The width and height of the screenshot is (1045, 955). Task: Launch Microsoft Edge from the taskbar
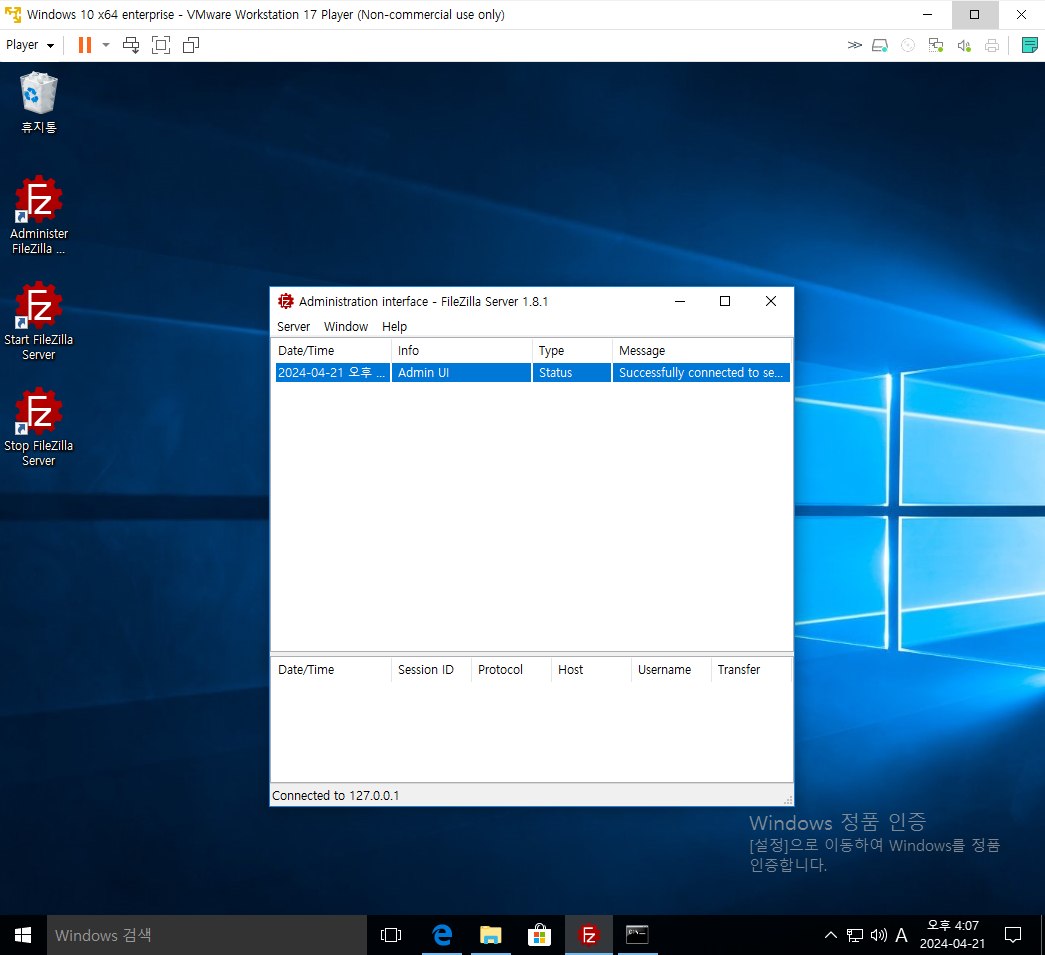point(442,935)
